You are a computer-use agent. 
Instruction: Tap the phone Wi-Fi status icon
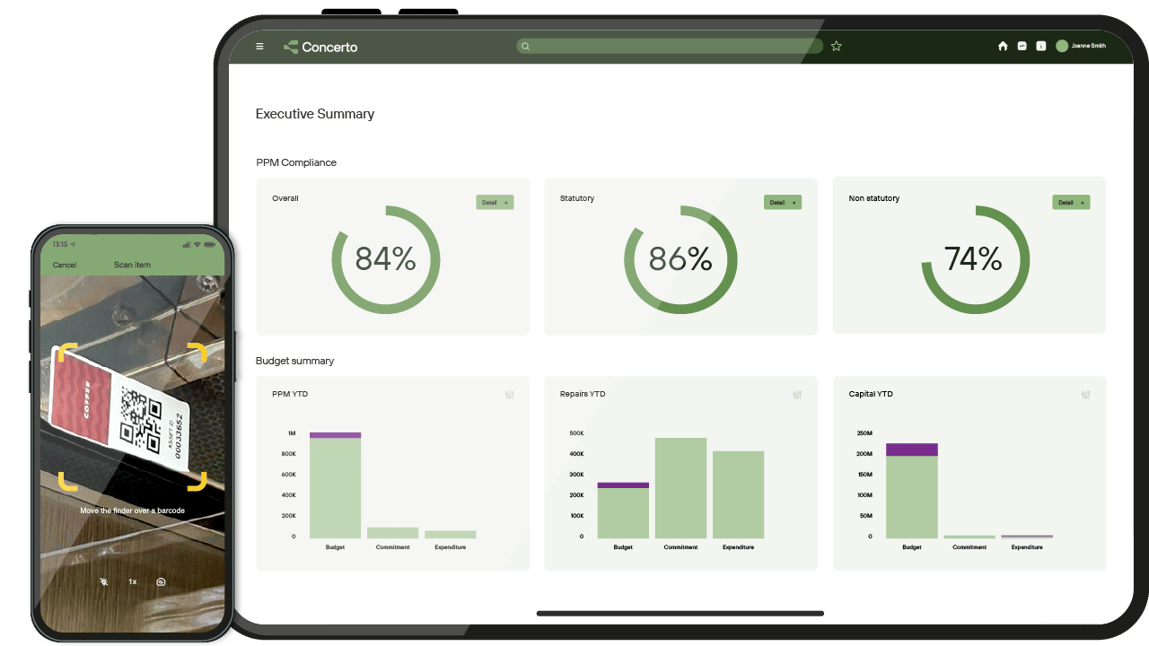pos(197,245)
